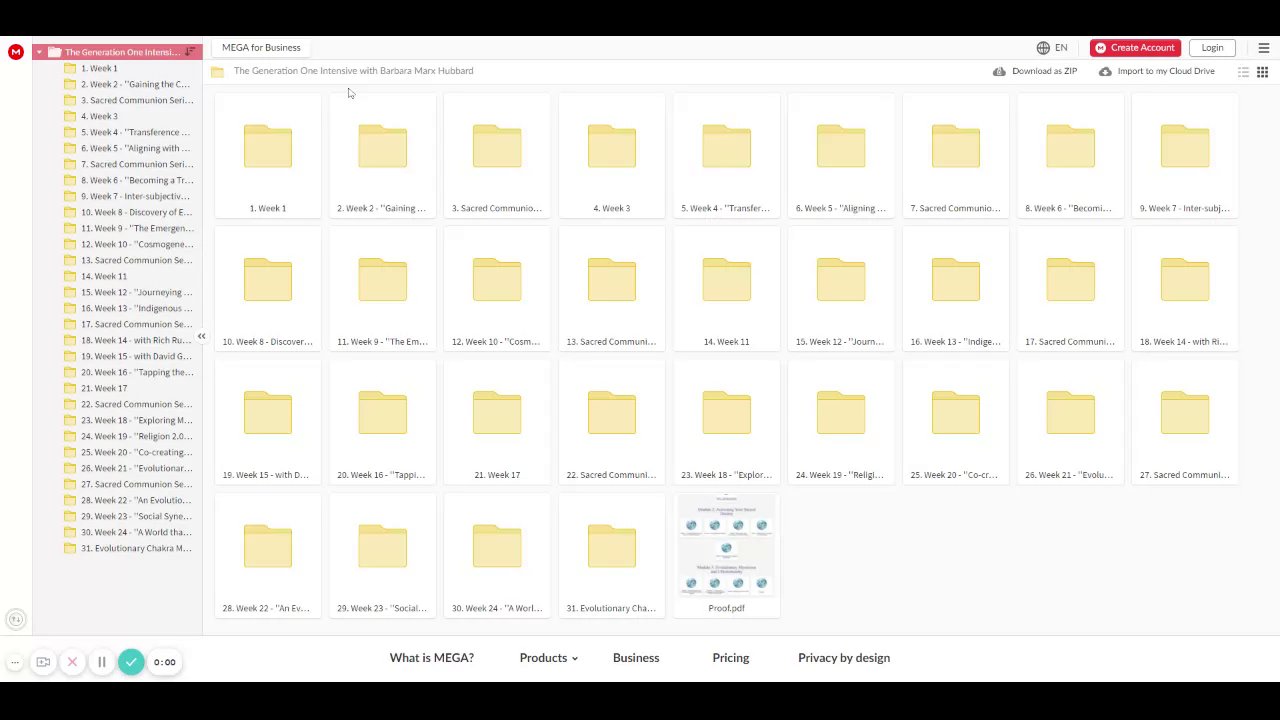The height and width of the screenshot is (720, 1280).
Task: Collapse 'The Generation One Intensi...' tree root arrow
Action: tap(39, 52)
